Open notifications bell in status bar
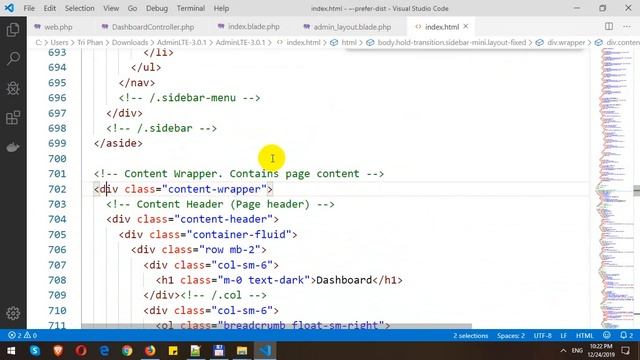This screenshot has height=360, width=640. tap(626, 335)
